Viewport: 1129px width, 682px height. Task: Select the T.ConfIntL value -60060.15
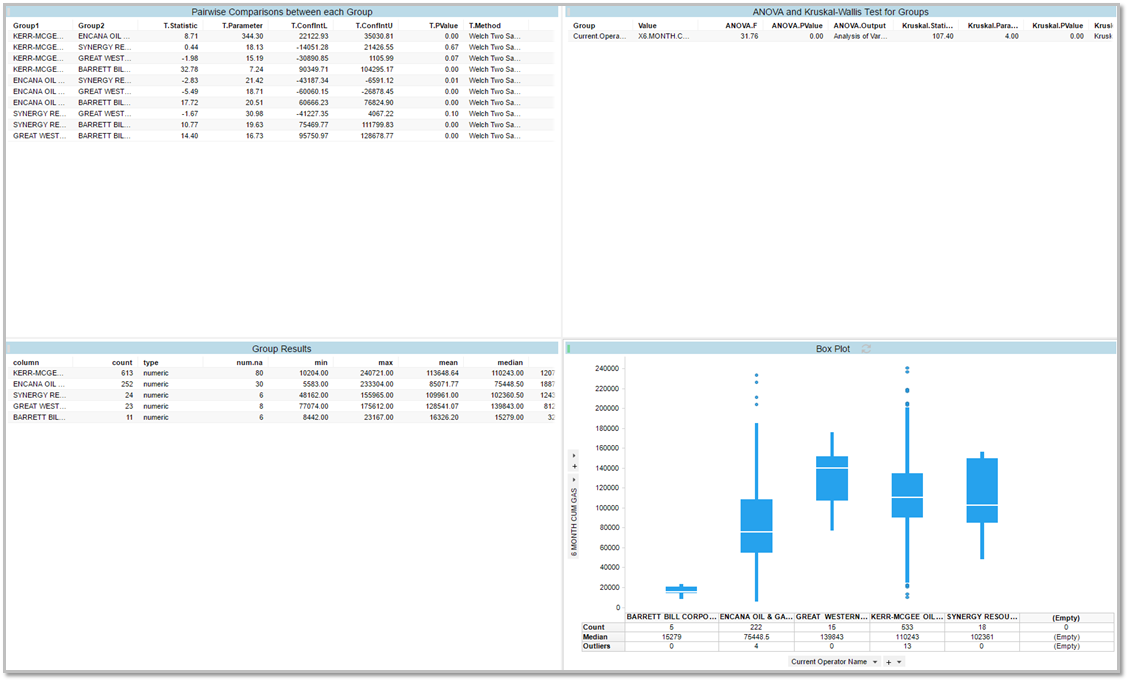(312, 91)
